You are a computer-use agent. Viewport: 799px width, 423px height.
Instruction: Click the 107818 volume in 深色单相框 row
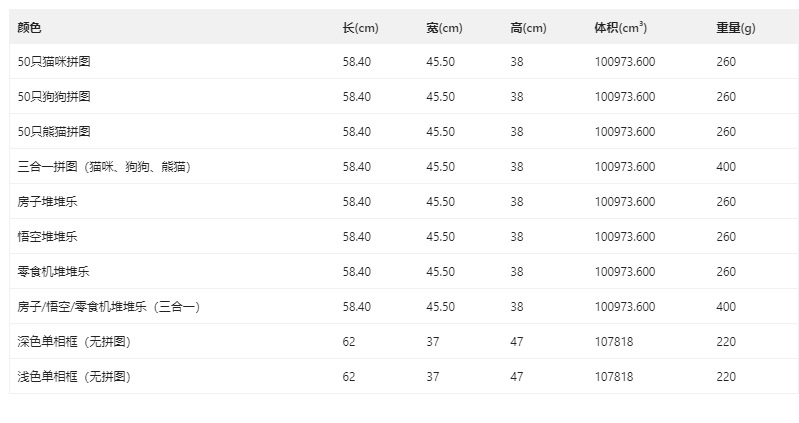click(x=614, y=342)
